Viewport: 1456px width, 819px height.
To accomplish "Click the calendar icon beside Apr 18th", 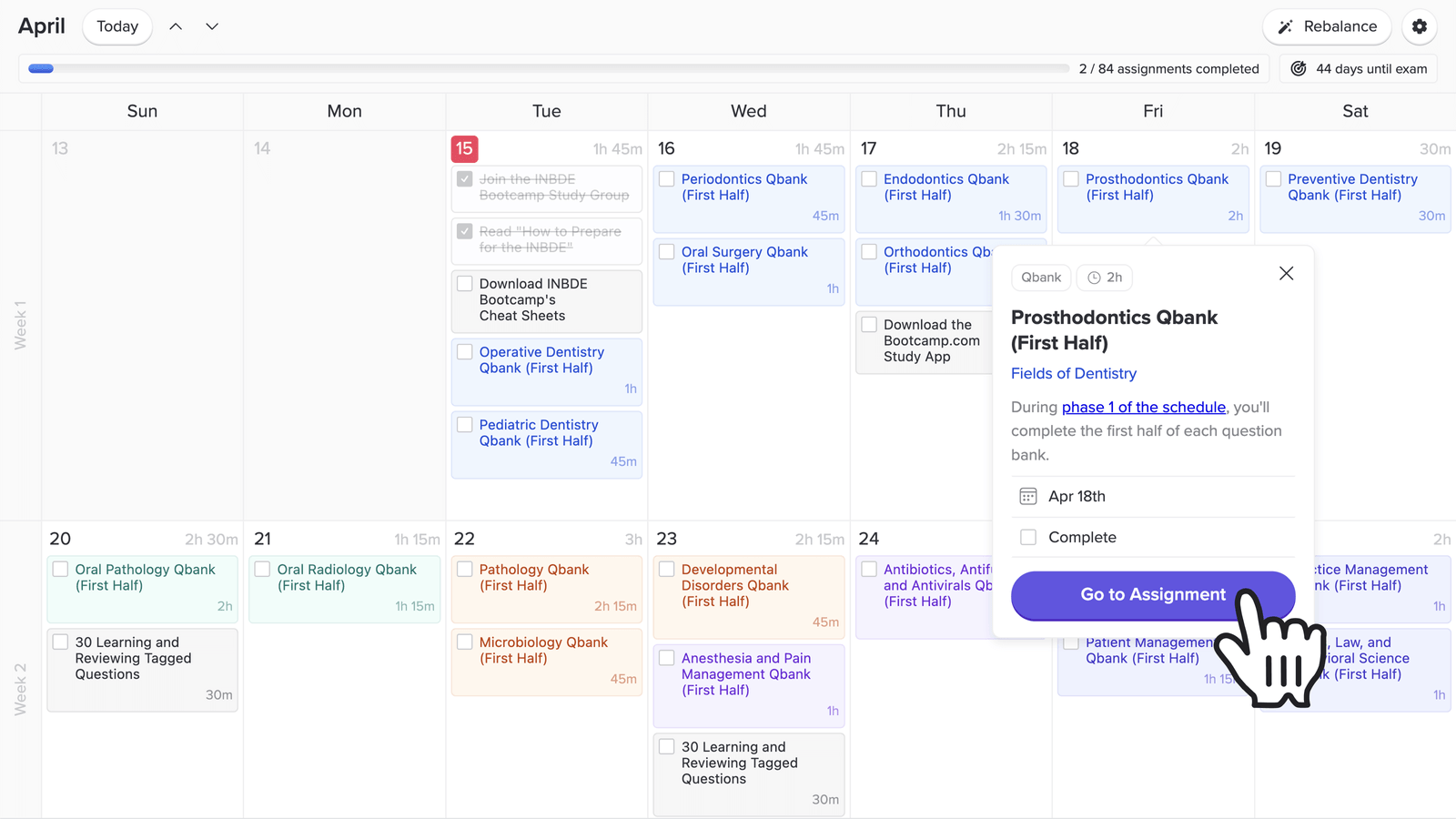I will click(1028, 496).
